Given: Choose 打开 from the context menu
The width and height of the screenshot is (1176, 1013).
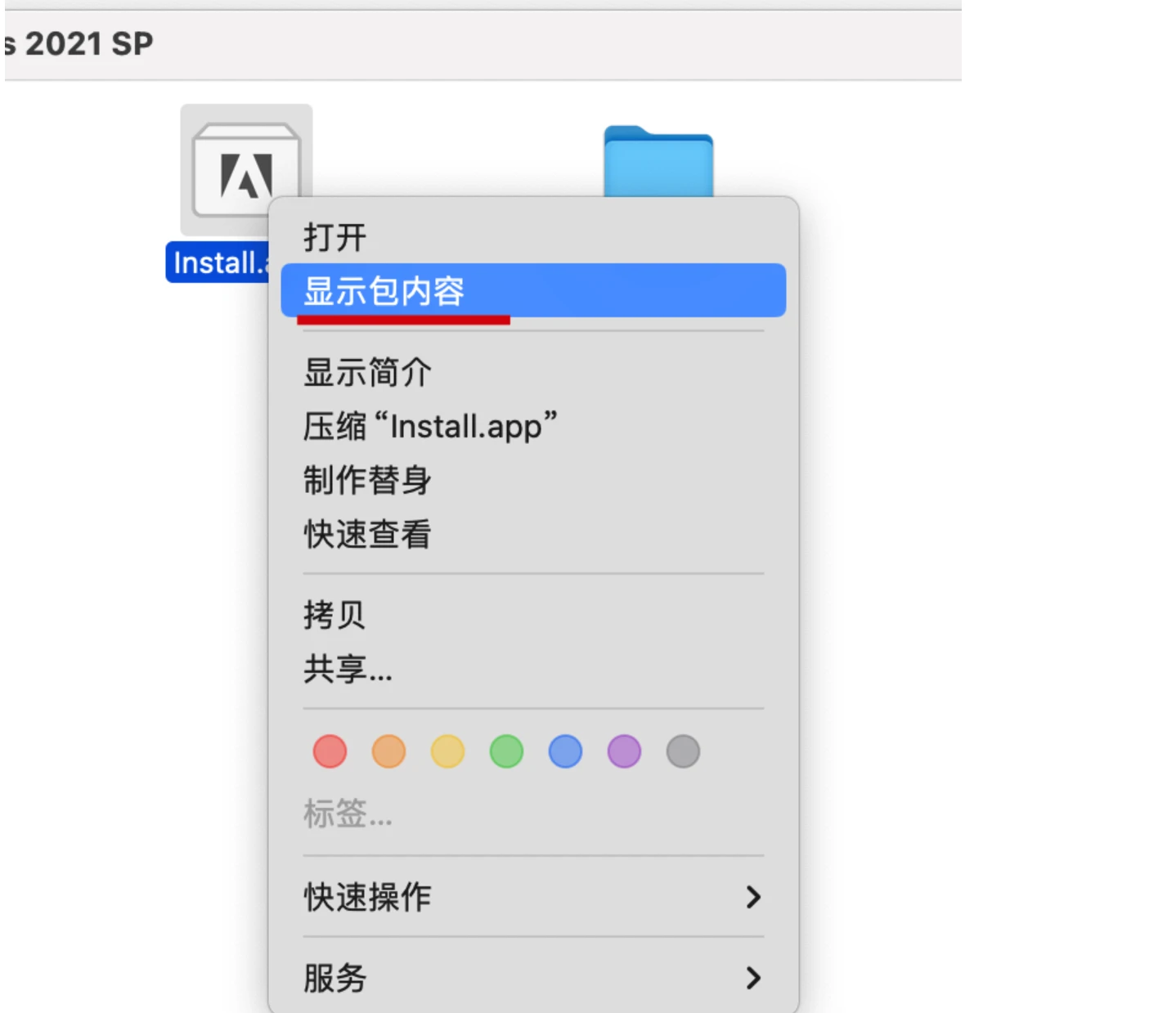Looking at the screenshot, I should [533, 238].
